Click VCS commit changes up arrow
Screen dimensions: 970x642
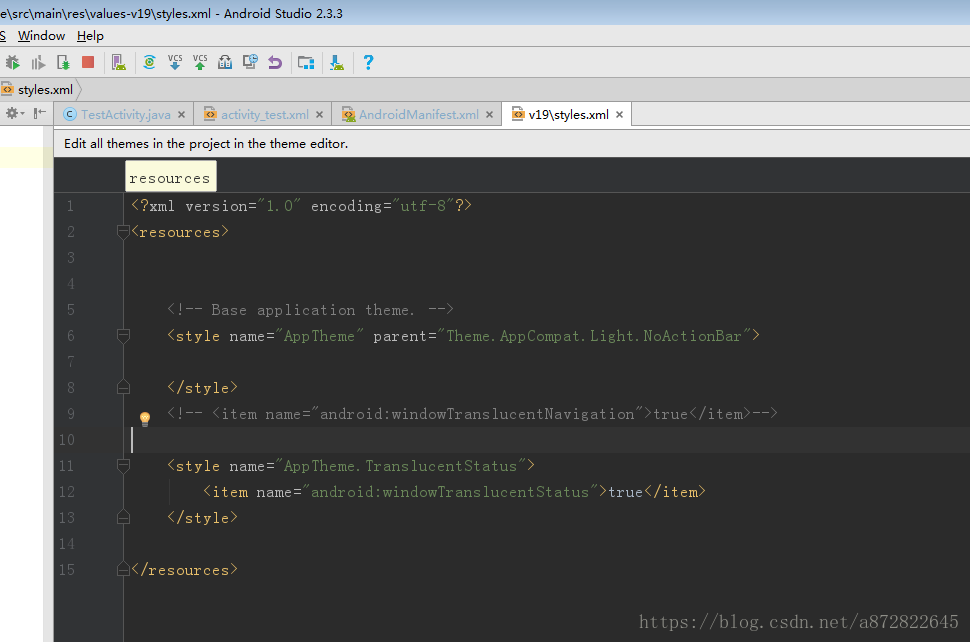[x=200, y=62]
